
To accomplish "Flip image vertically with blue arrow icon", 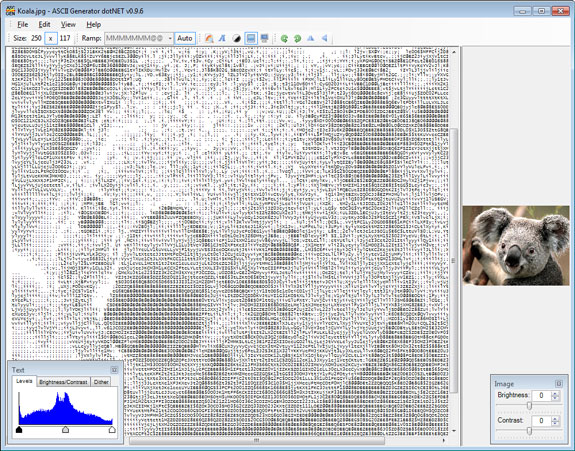I will pyautogui.click(x=324, y=38).
